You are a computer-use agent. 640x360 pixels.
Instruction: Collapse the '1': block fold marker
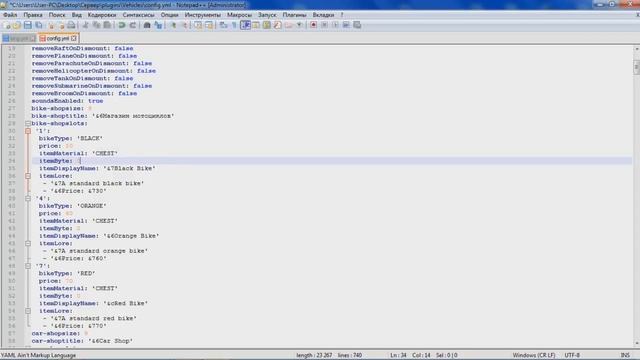pos(28,131)
